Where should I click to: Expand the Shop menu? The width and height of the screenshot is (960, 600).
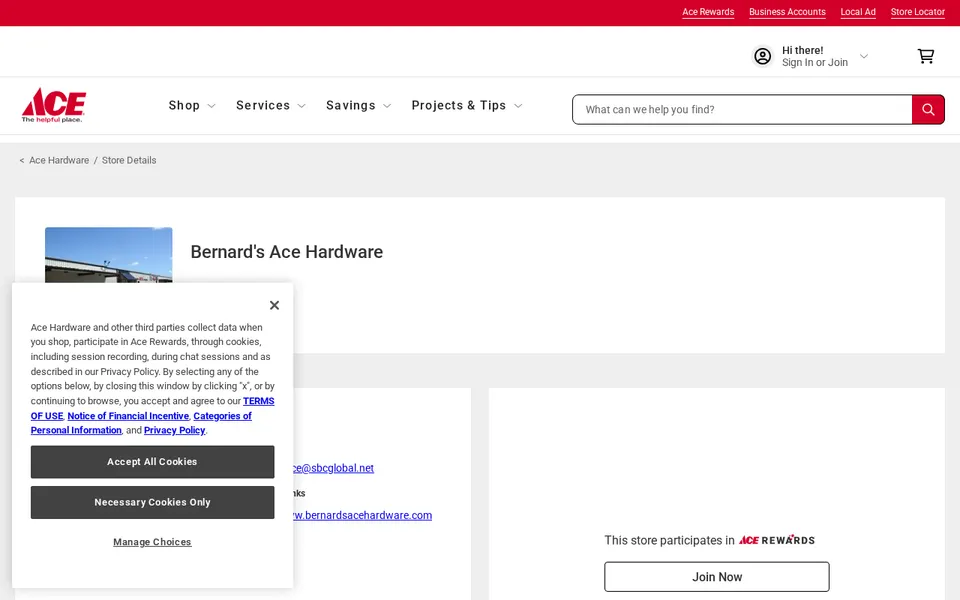click(192, 105)
